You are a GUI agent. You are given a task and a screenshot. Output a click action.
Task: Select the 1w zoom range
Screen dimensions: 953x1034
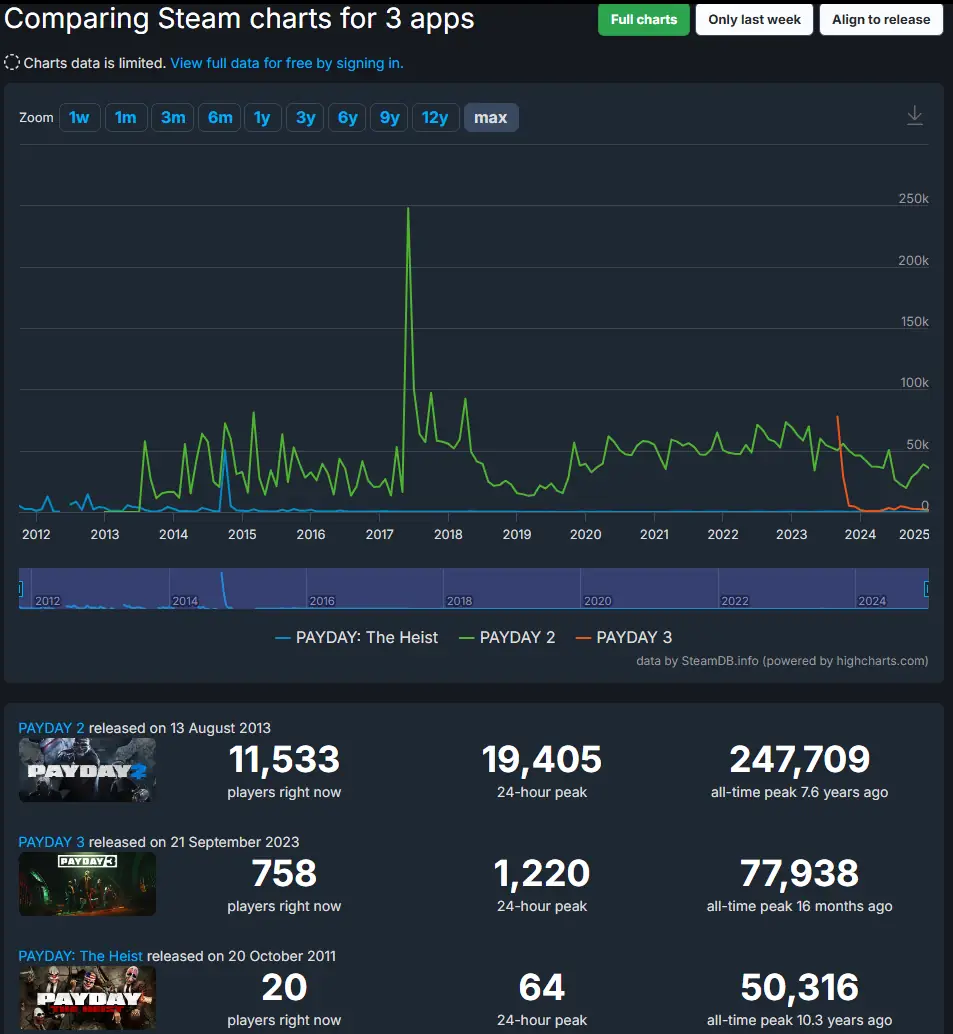(x=79, y=117)
